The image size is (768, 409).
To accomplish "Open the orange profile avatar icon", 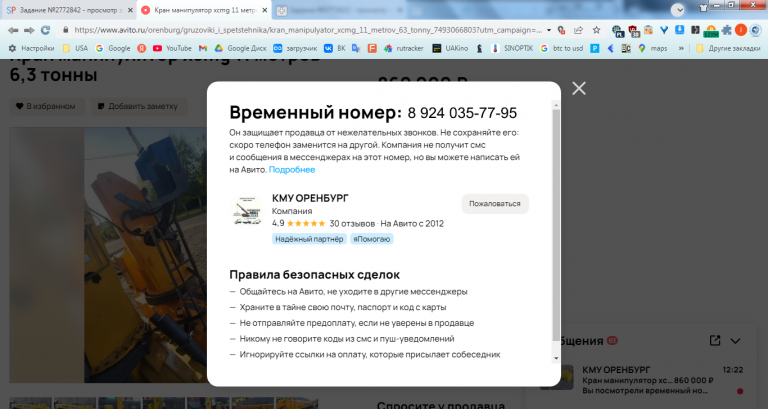I will (741, 30).
